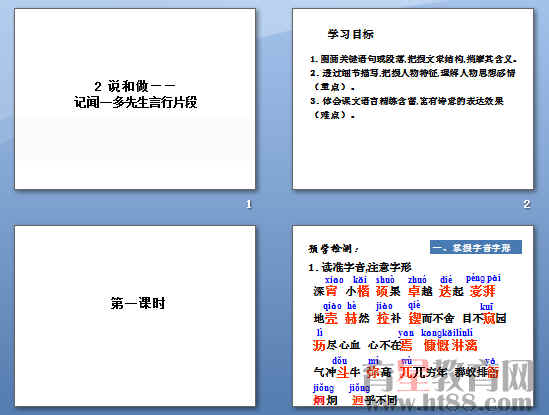Click the first learning objective line
Screen dimensions: 549x415
click(414, 59)
